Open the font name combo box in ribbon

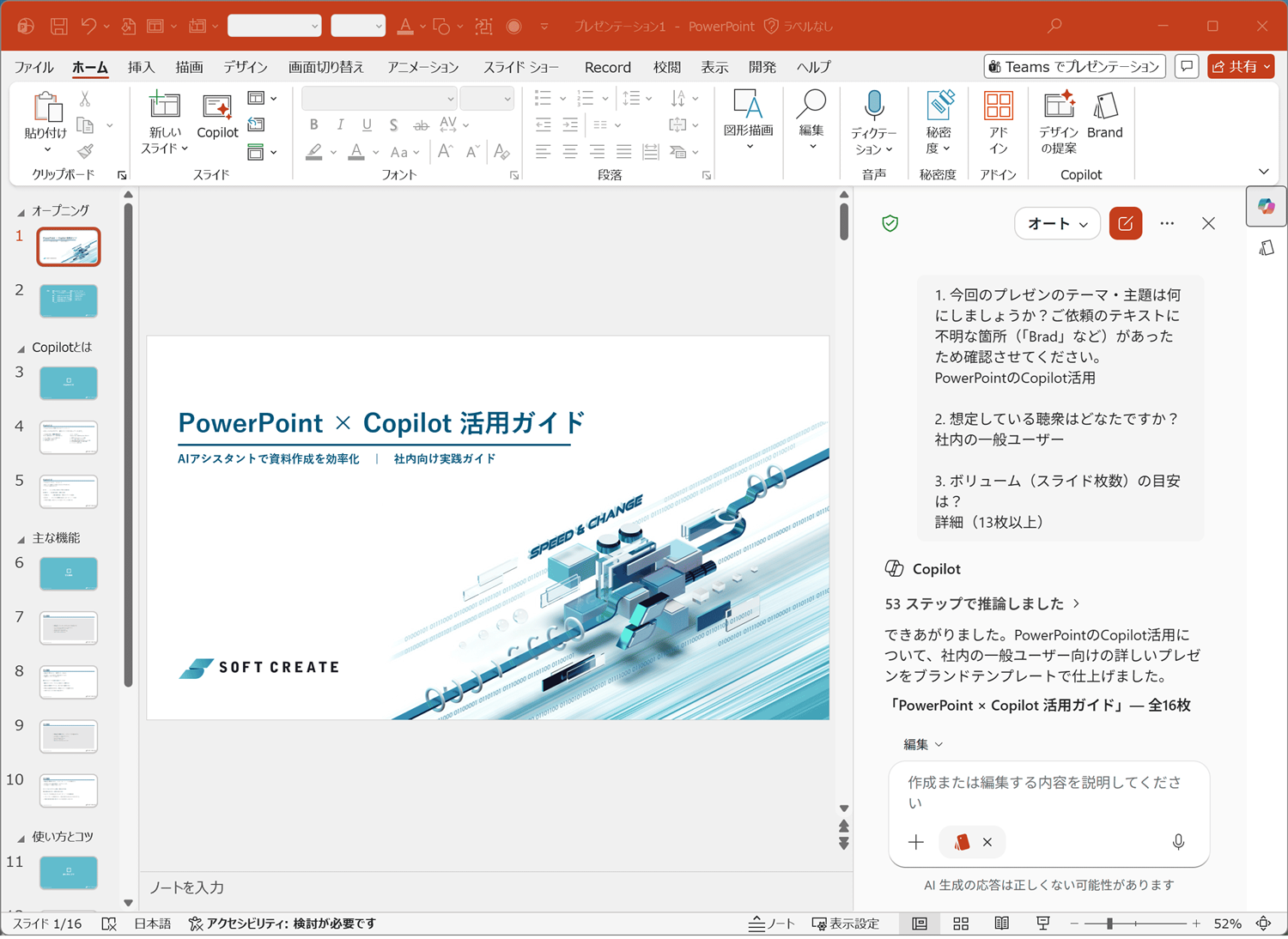(x=379, y=99)
